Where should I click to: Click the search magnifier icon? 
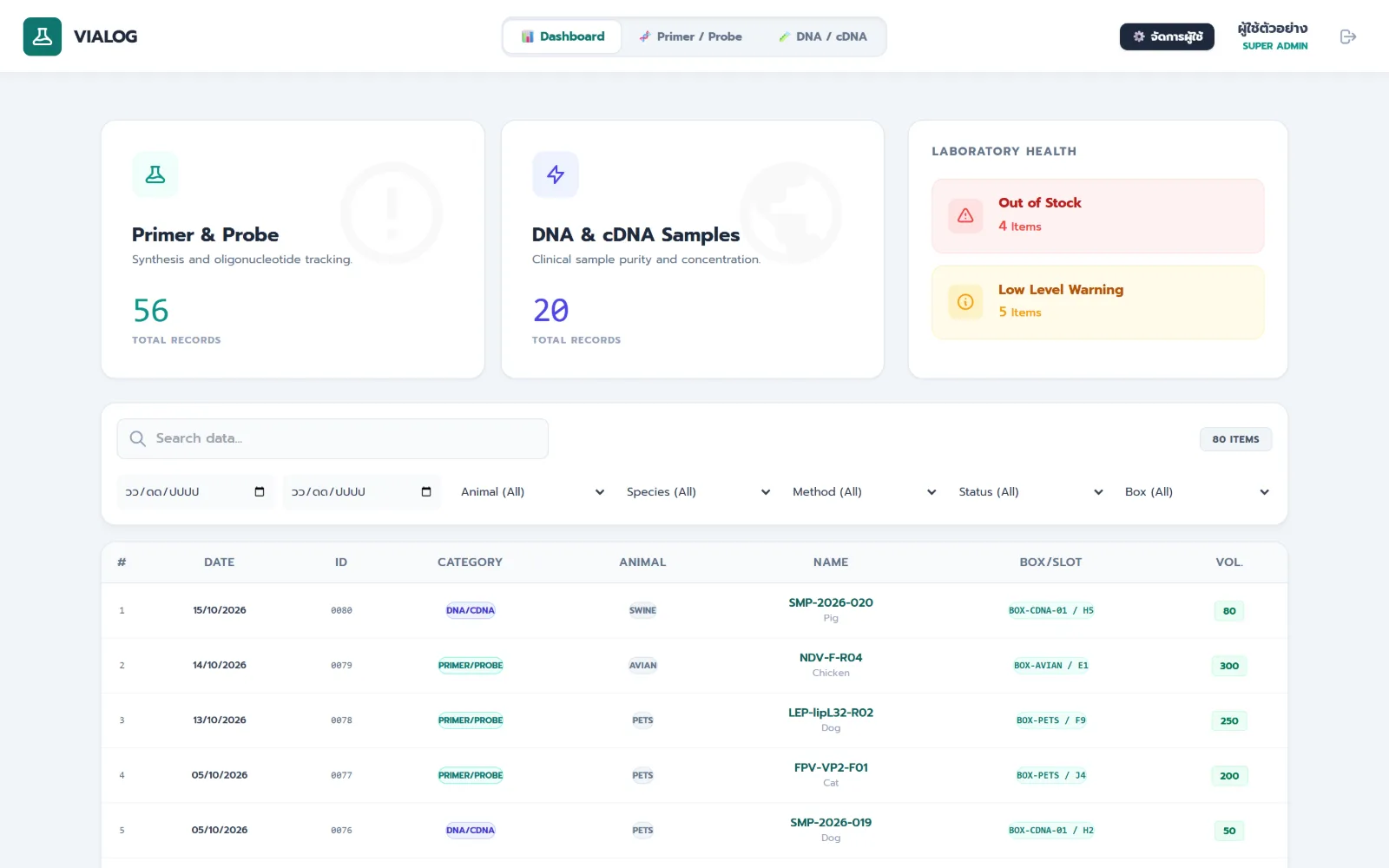click(137, 438)
